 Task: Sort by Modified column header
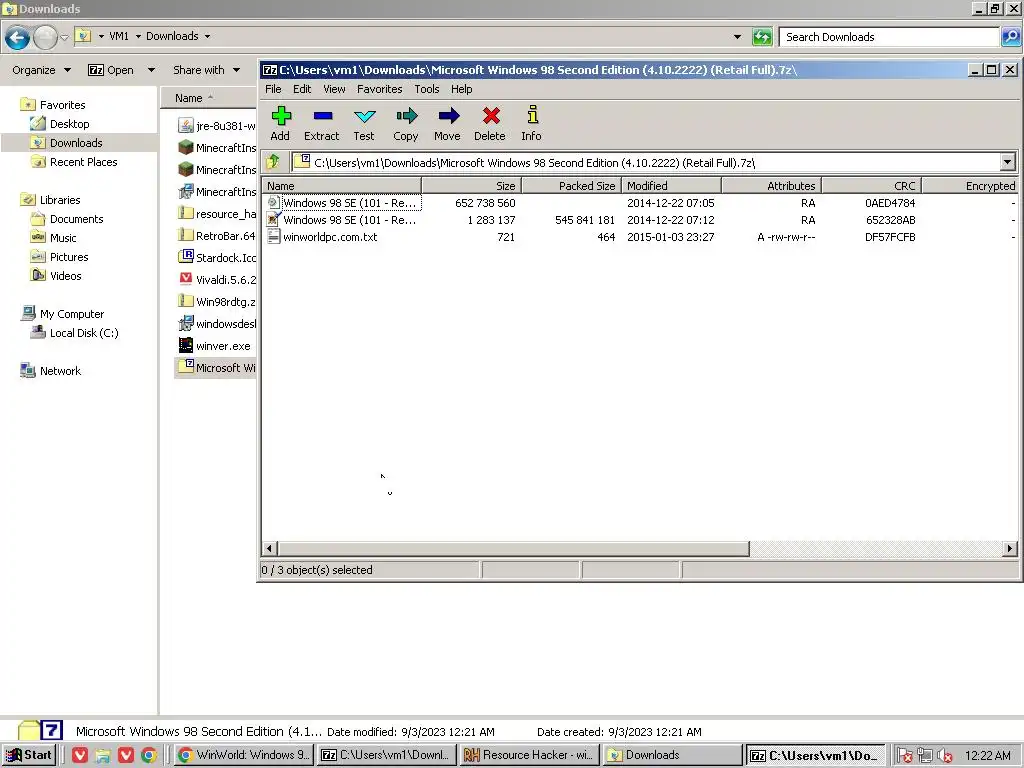671,186
